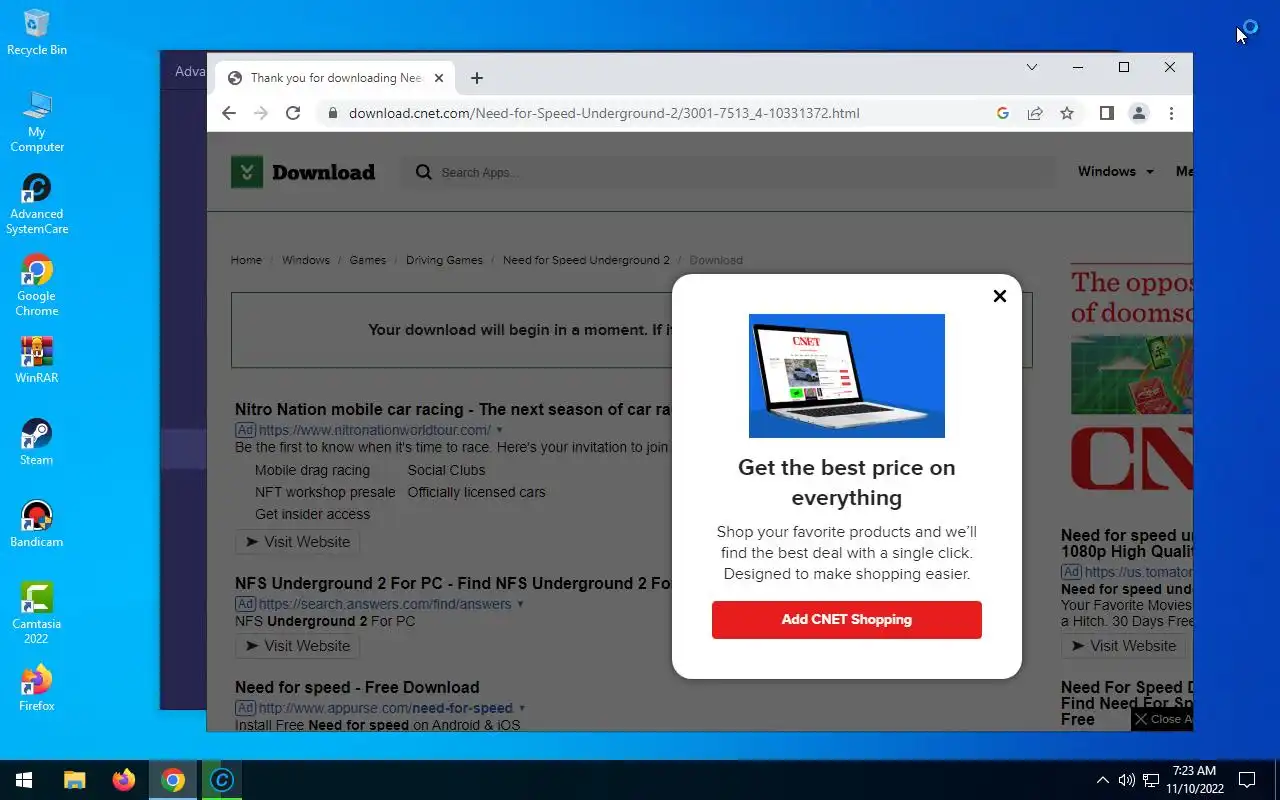Show hidden system tray icons
This screenshot has height=800, width=1280.
pos(1103,780)
